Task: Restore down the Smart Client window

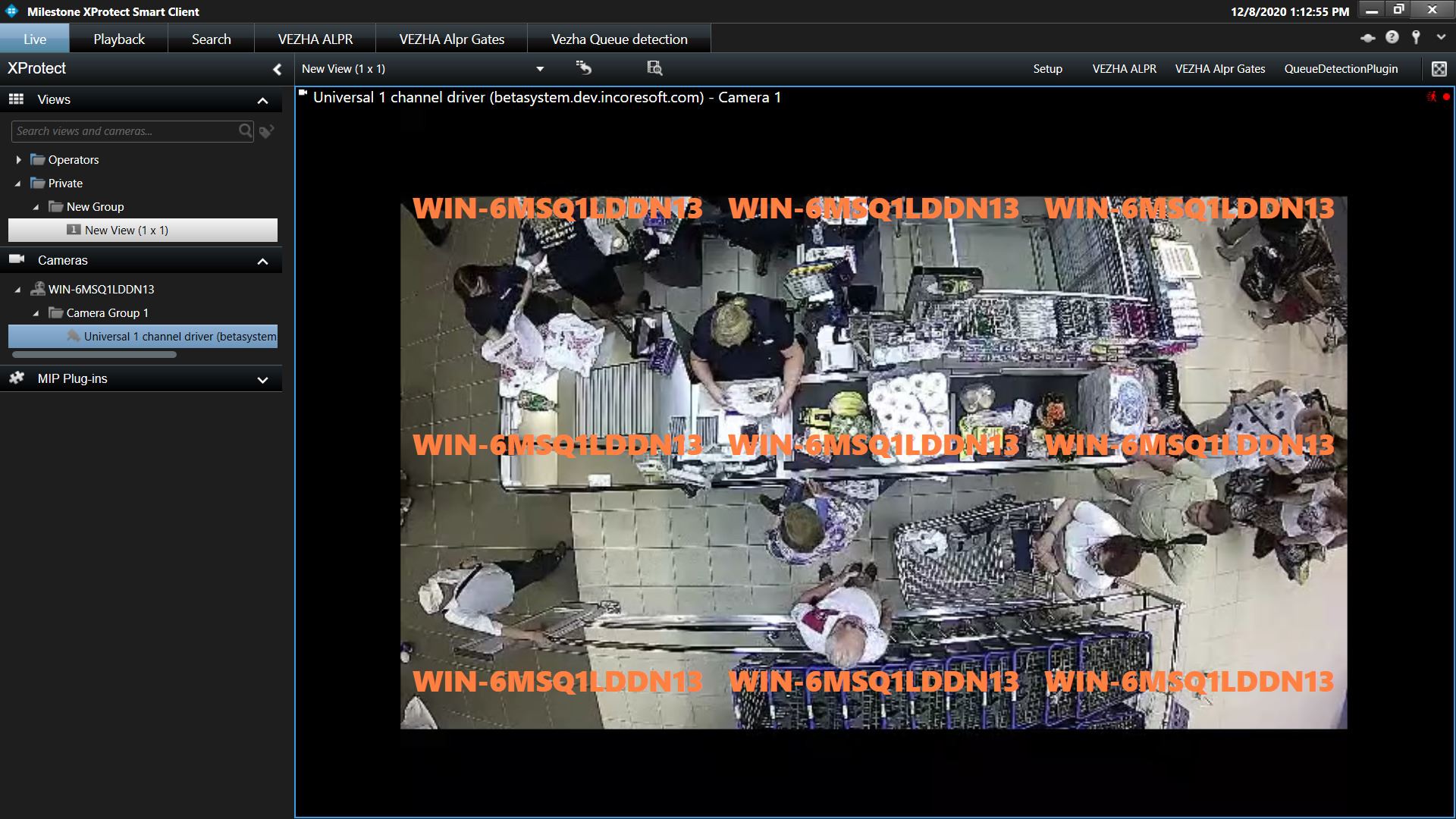Action: [1399, 11]
